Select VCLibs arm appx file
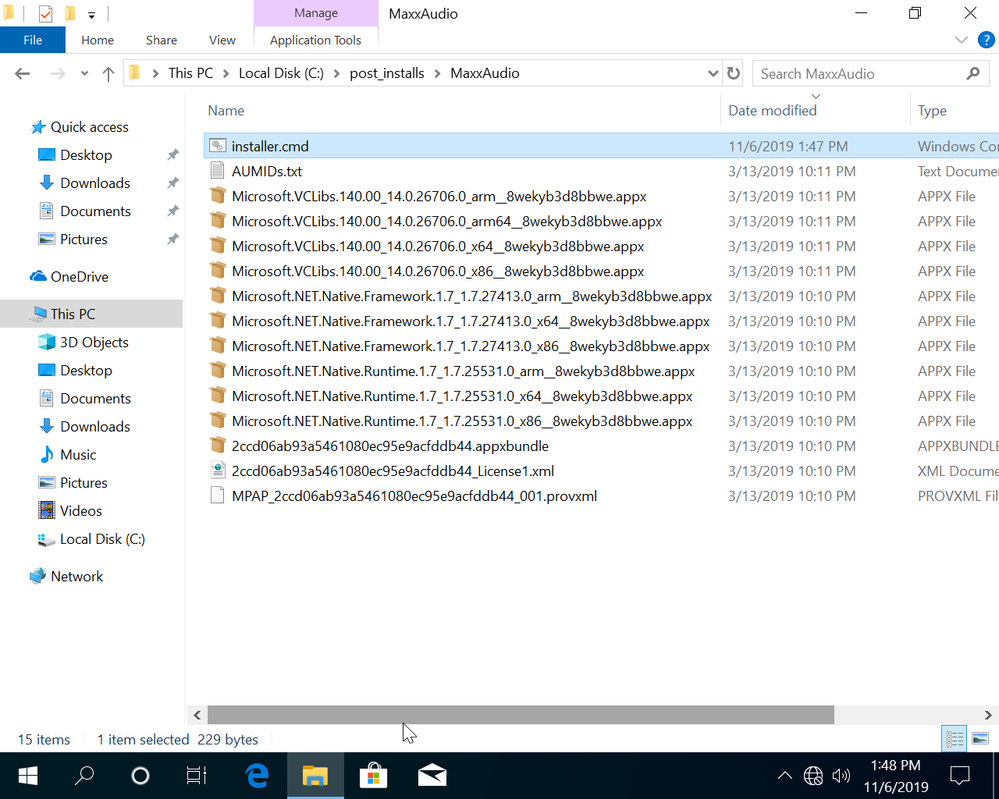Image resolution: width=999 pixels, height=799 pixels. click(439, 196)
